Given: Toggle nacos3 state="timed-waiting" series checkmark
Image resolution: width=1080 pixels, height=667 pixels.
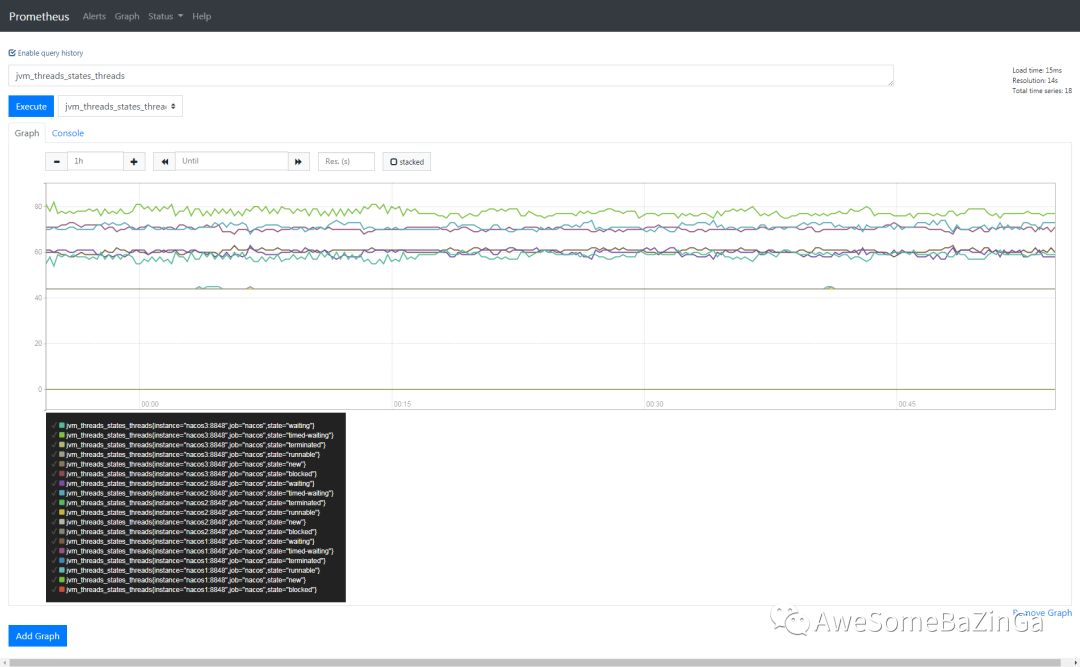Looking at the screenshot, I should (x=54, y=435).
